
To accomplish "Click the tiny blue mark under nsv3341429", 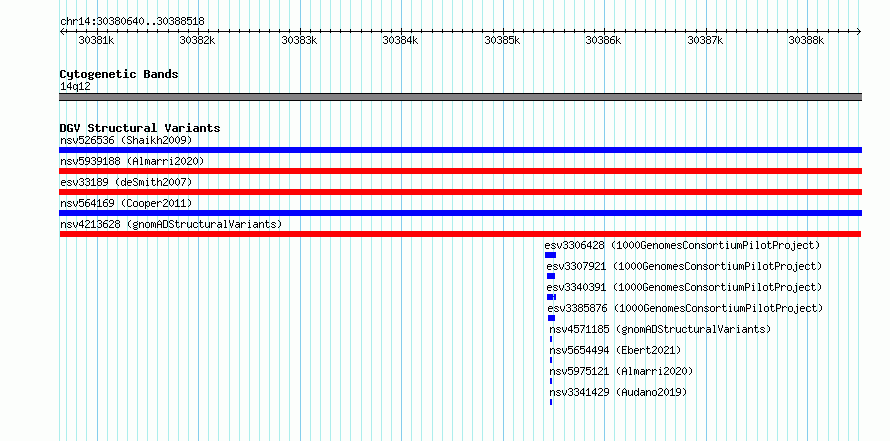I will [551, 402].
